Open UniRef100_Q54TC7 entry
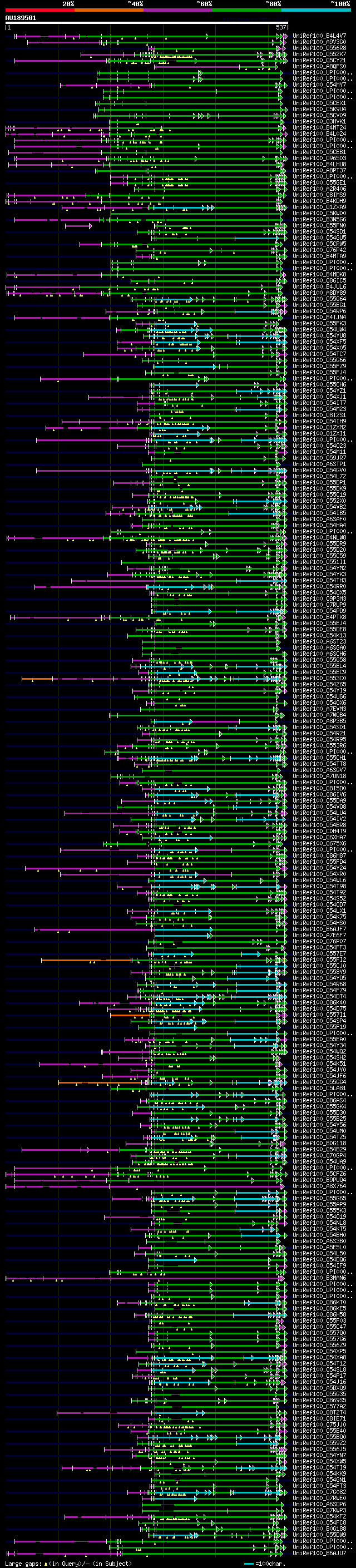This screenshot has width=356, height=1568. 319,354
